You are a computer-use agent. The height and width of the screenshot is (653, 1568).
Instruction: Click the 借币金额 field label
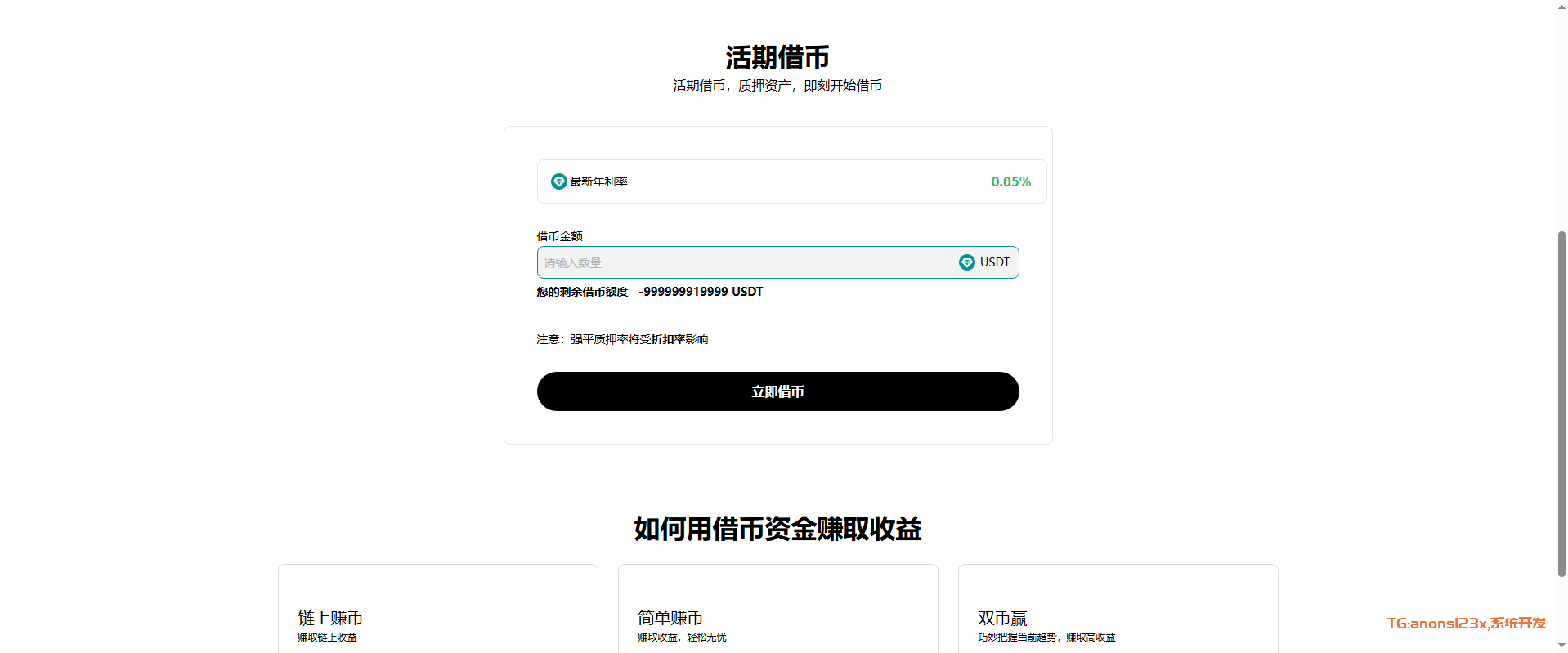tap(559, 236)
